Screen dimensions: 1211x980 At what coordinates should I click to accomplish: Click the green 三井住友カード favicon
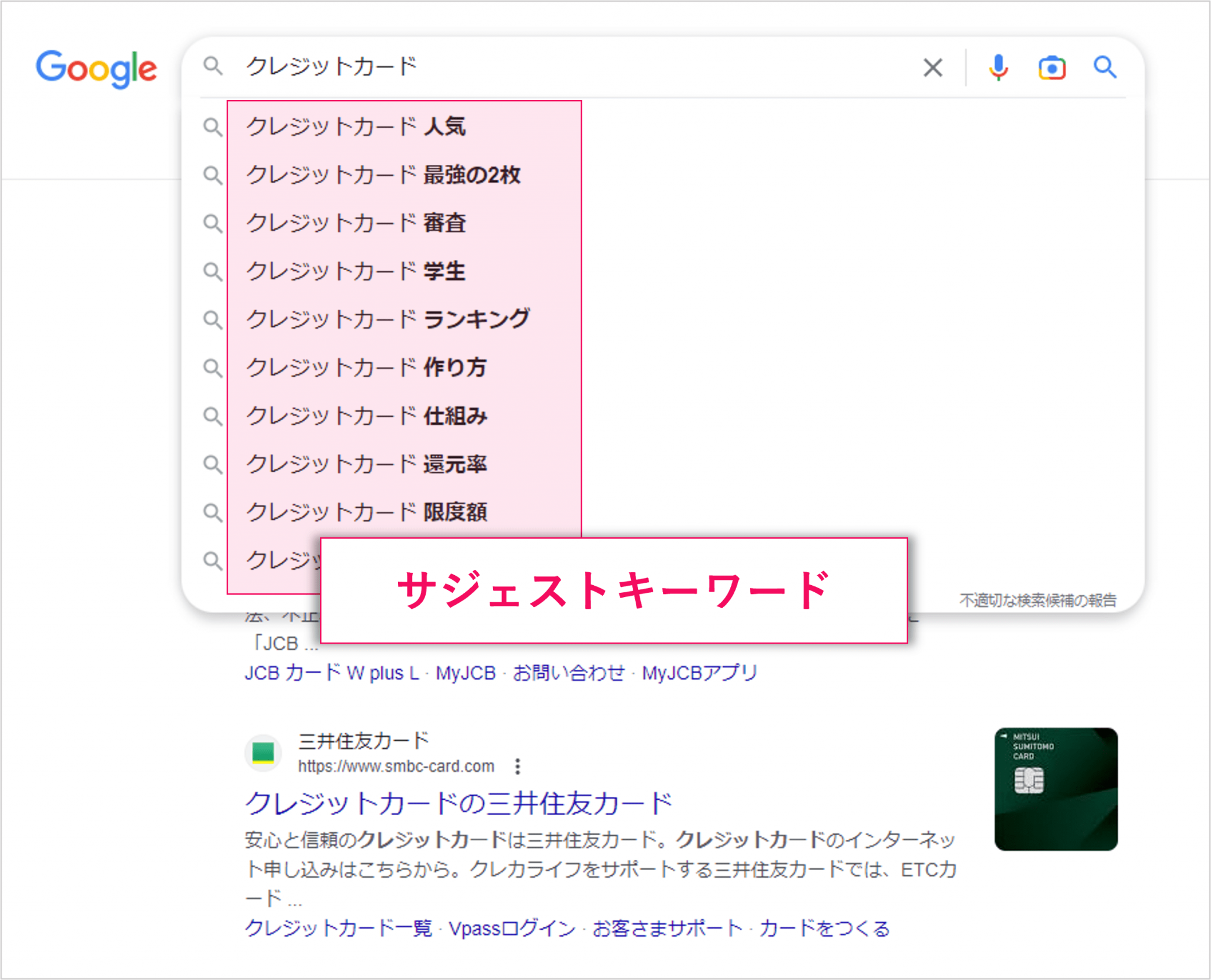(263, 753)
